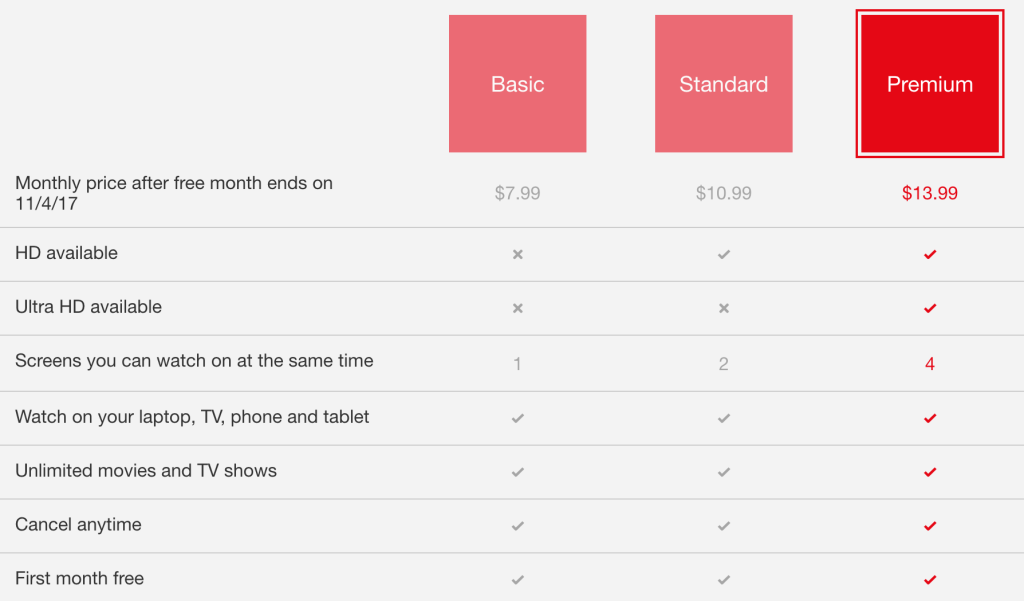Click the Basic Cancel anytime checkmark

pos(517,525)
